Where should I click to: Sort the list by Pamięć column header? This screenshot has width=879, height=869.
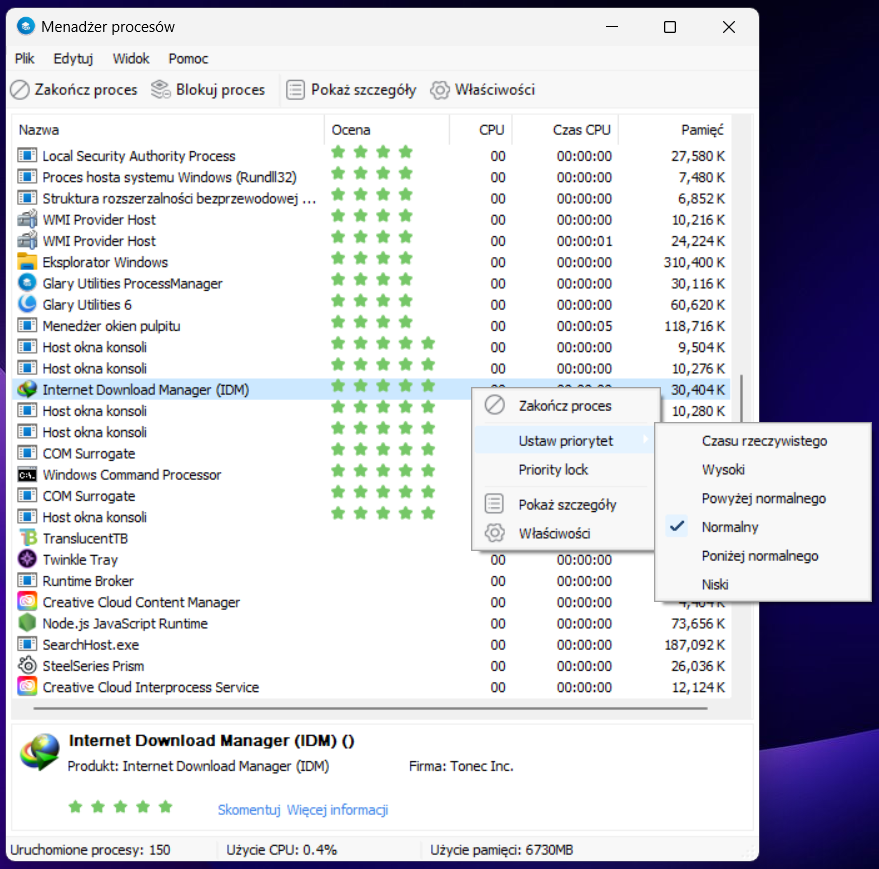[702, 130]
